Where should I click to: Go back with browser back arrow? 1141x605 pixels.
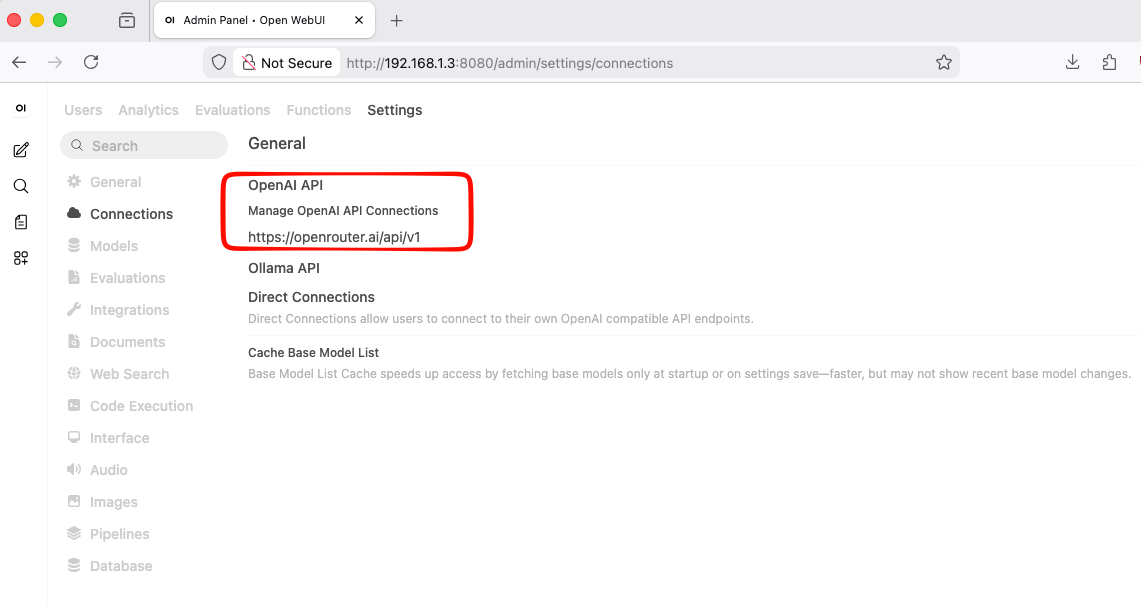point(20,63)
